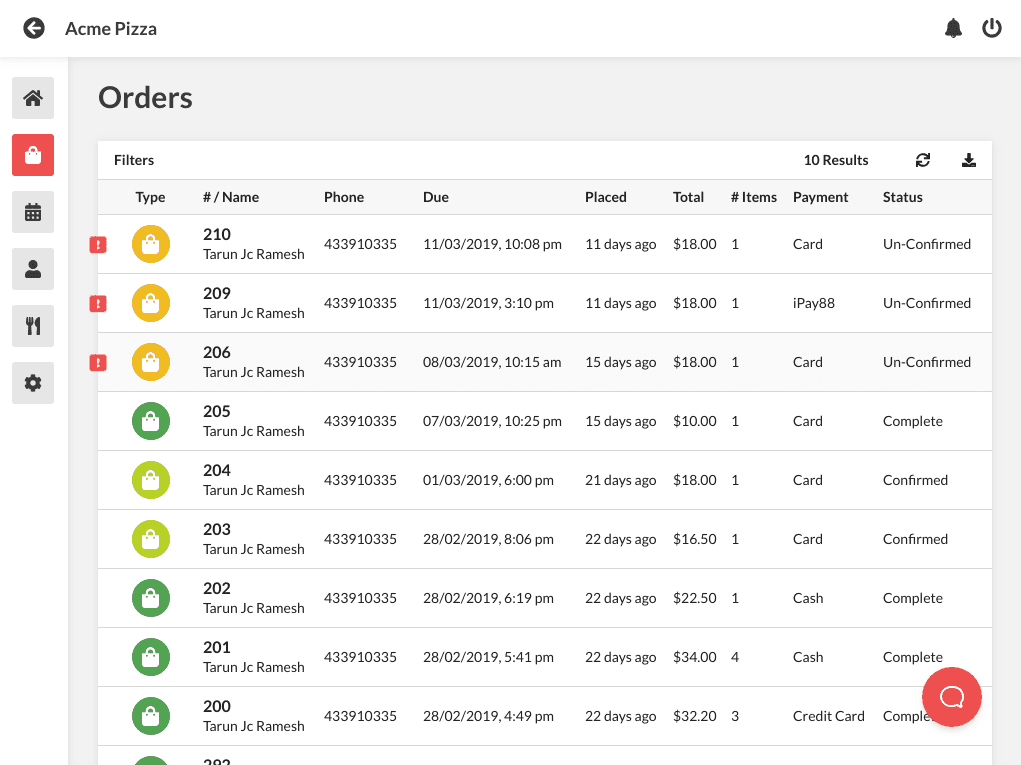Click alert badge on order 210
This screenshot has height=765, width=1021.
[98, 245]
